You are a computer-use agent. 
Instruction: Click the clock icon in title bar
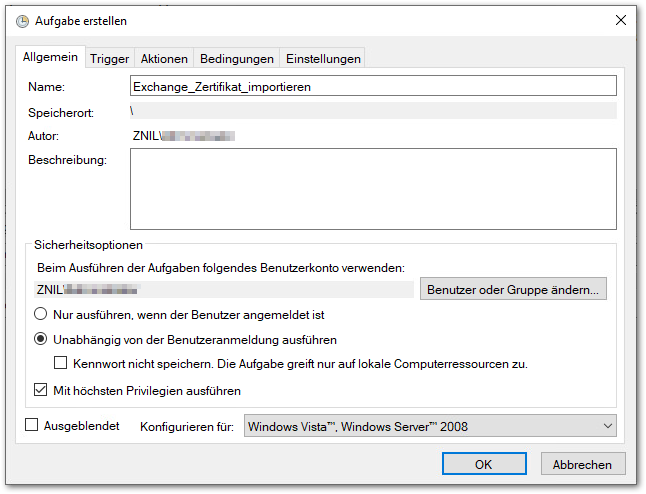(21, 21)
